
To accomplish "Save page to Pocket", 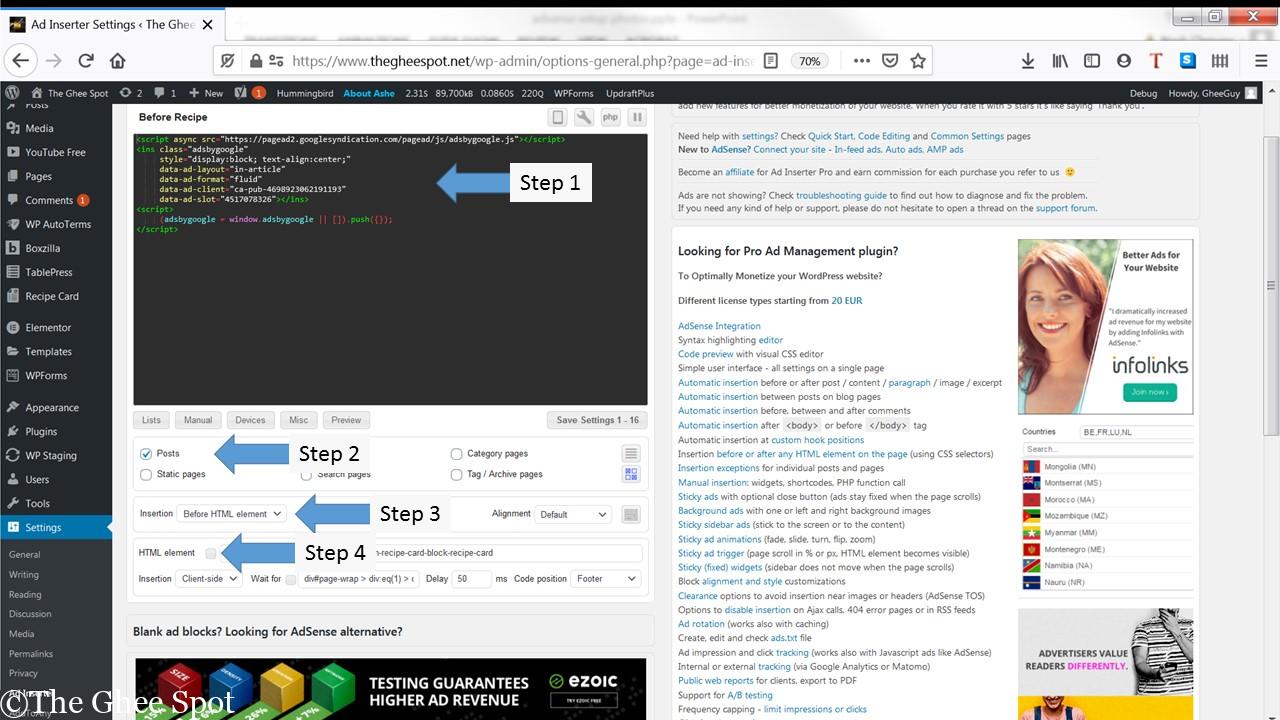I will coord(890,61).
